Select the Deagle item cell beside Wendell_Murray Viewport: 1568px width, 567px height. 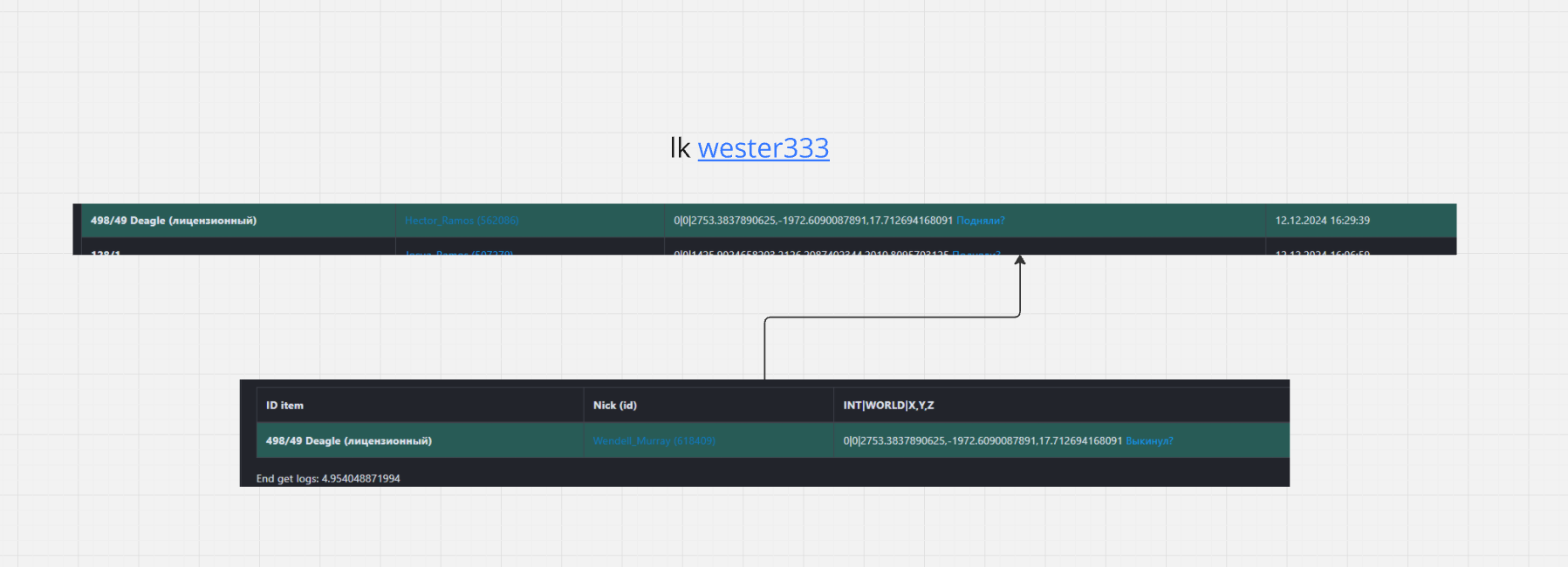[x=348, y=441]
